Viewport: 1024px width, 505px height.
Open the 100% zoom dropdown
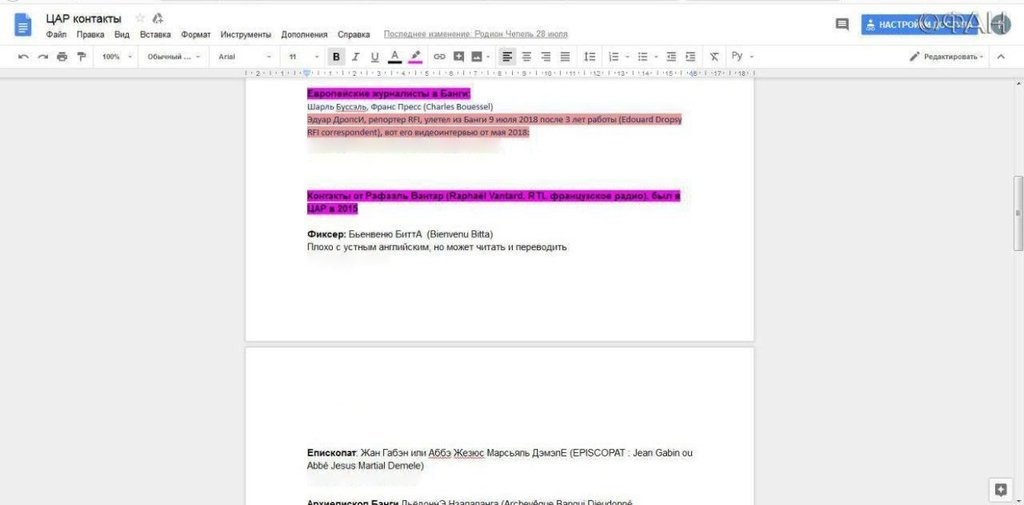(x=114, y=57)
